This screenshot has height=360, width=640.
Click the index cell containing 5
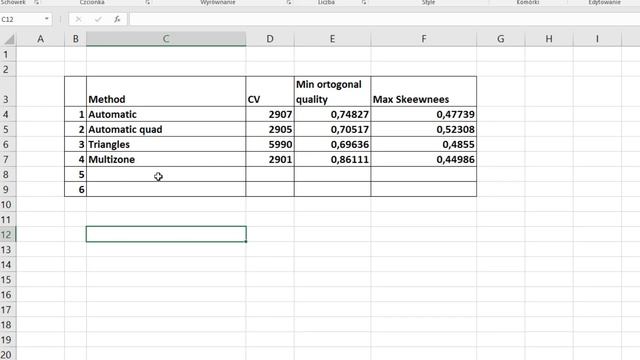tap(76, 175)
